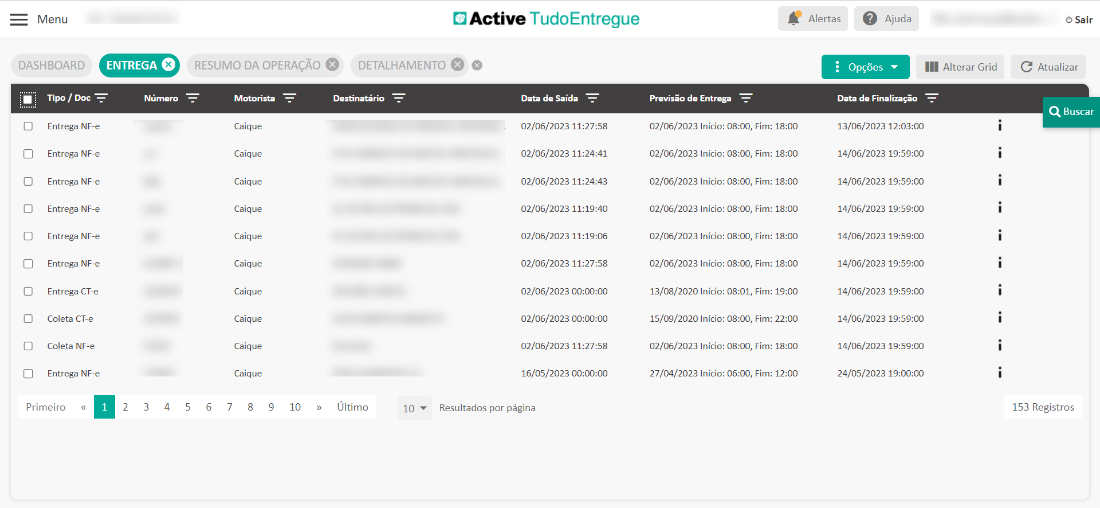Sort by Tipo / Doc header

pos(69,98)
